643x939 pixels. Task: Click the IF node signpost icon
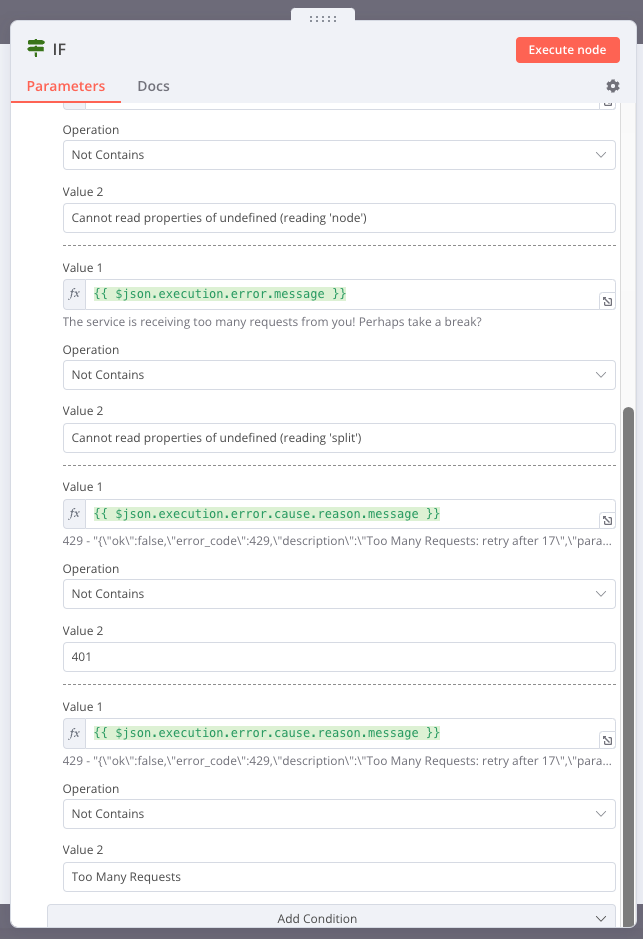pos(36,48)
